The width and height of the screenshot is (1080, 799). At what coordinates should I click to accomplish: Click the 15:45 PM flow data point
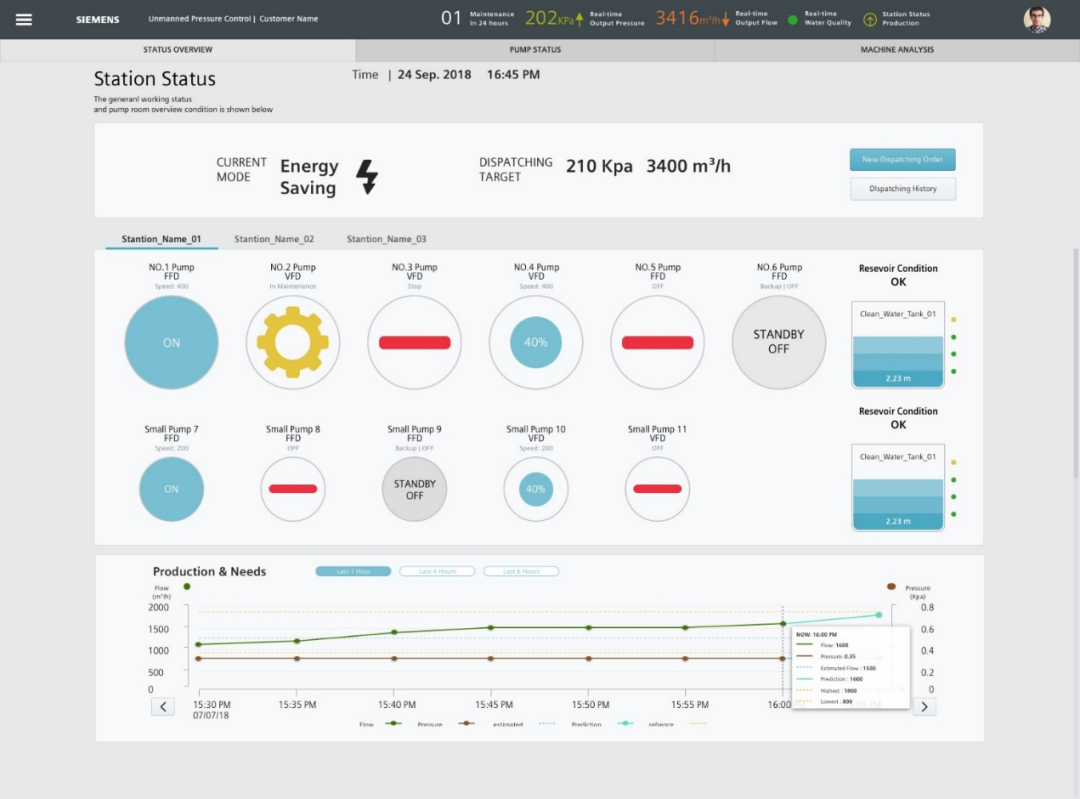point(491,627)
